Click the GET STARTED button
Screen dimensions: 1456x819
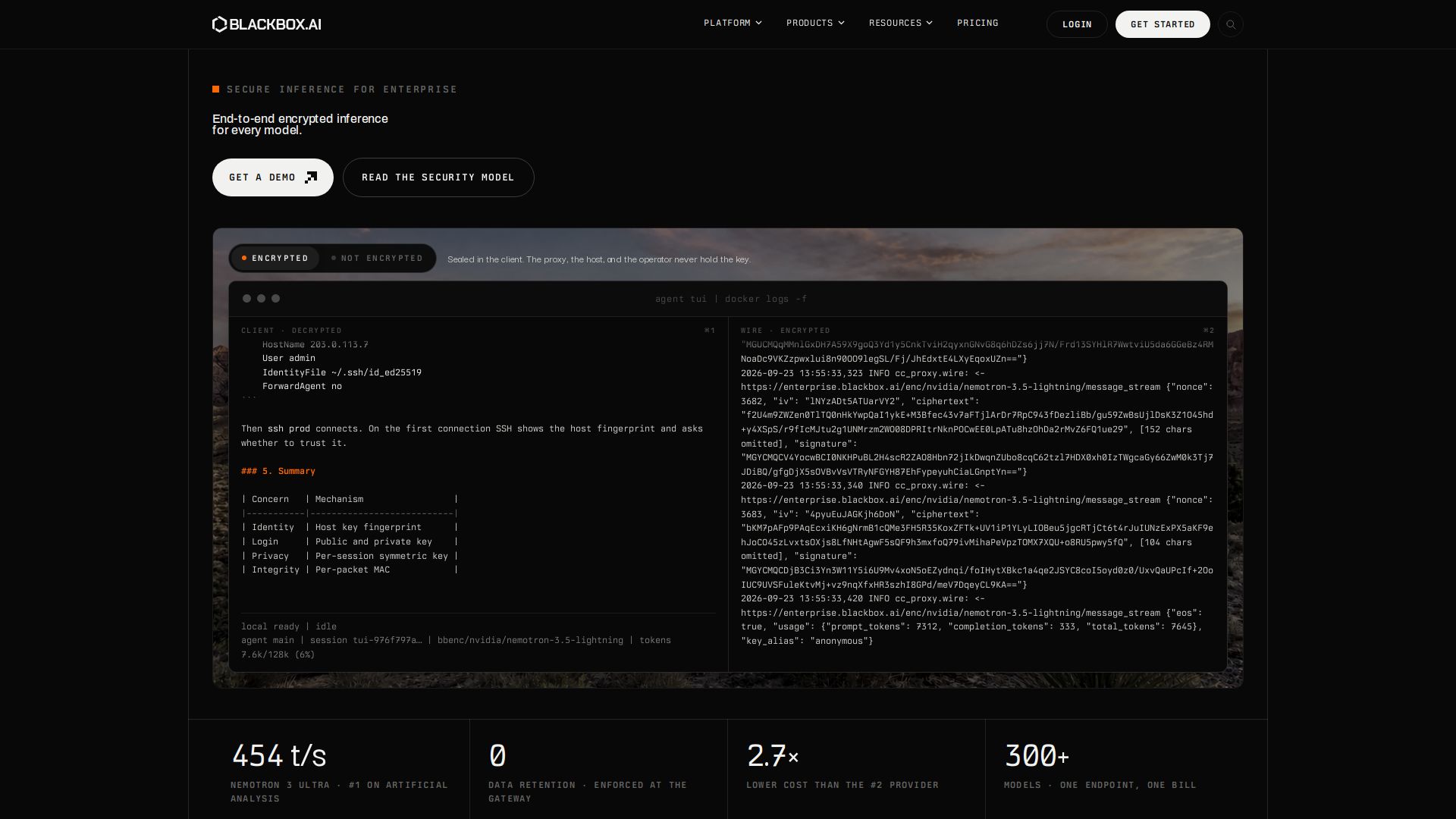[1163, 24]
